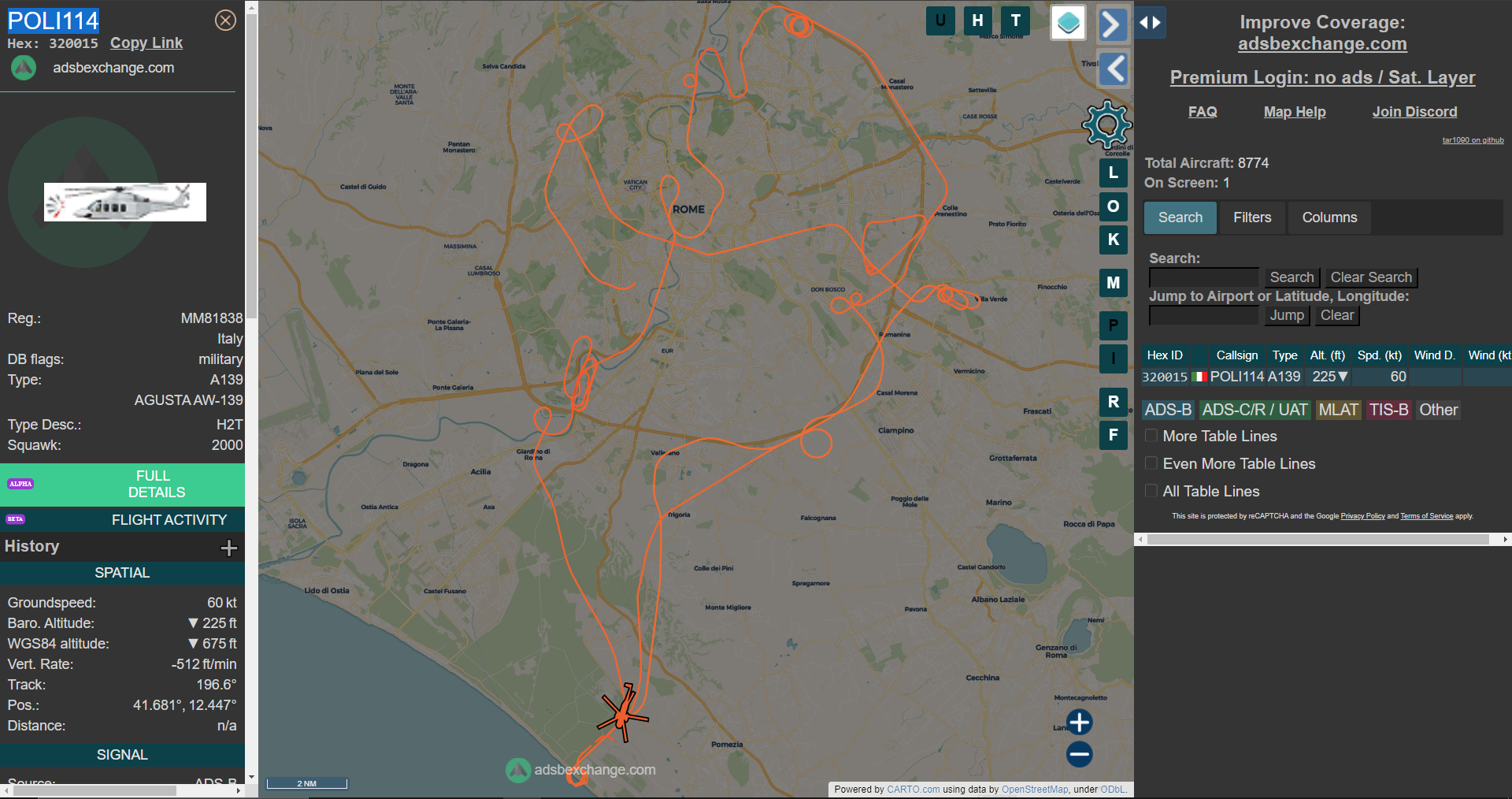1512x799 pixels.
Task: Click the M map button
Action: [1114, 283]
